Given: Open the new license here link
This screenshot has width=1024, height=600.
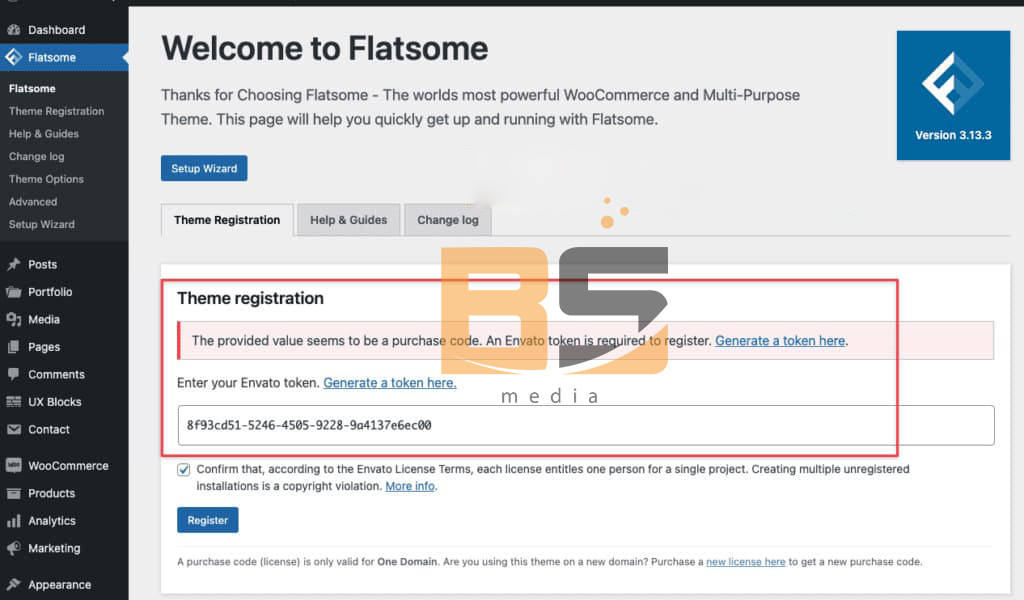Looking at the screenshot, I should (x=746, y=561).
